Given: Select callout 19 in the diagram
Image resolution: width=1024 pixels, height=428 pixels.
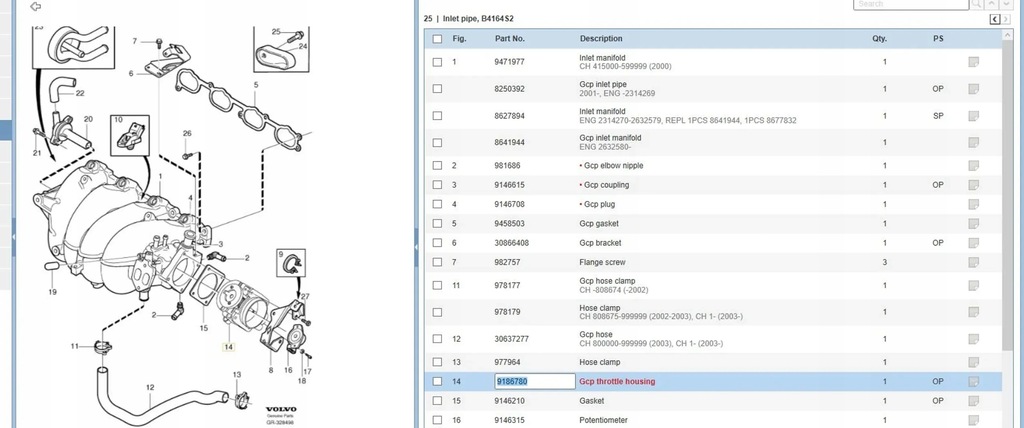Looking at the screenshot, I should [x=52, y=292].
